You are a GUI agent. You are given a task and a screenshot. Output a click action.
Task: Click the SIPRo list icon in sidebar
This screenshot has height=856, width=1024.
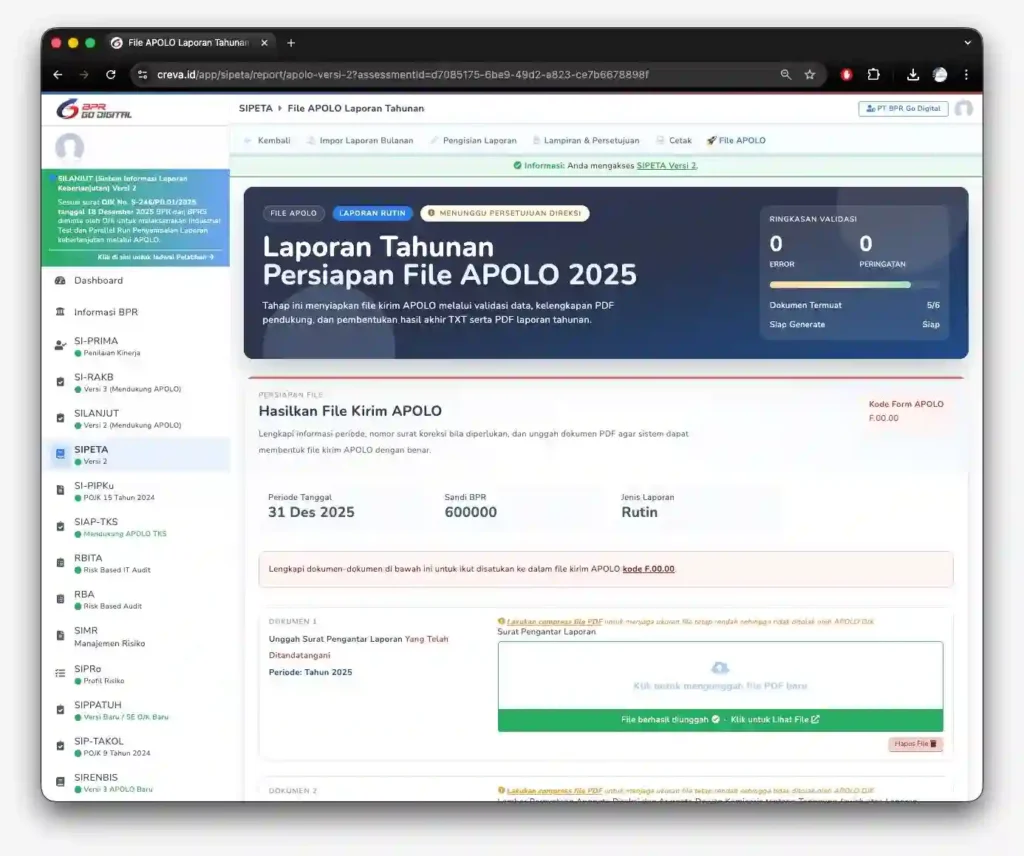60,674
